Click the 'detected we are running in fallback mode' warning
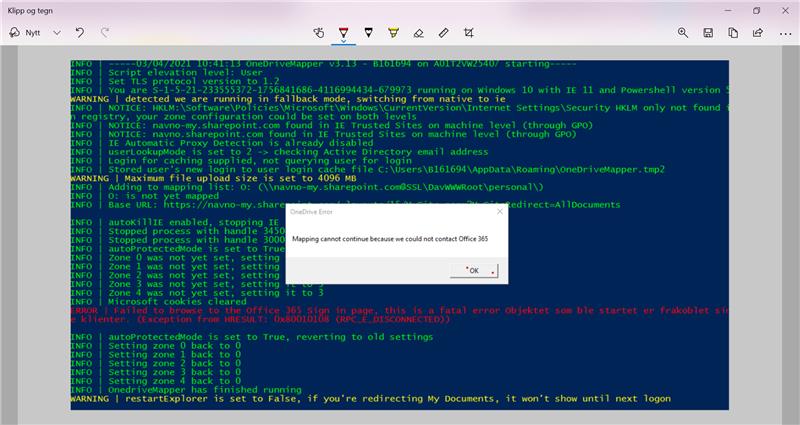The image size is (800, 425). click(288, 98)
